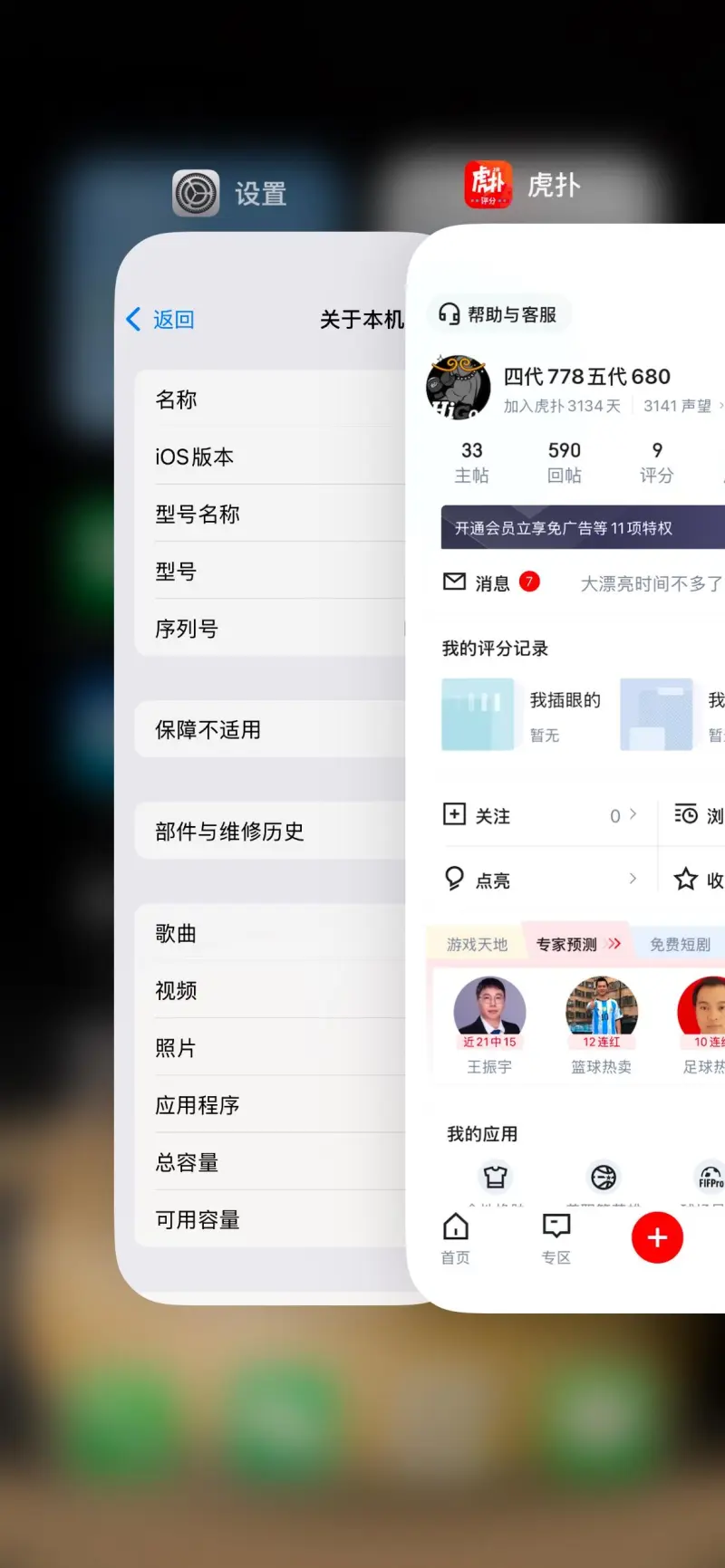Tap the lightbulb 点亮 icon
Screen dimensions: 725x1568
pos(454,879)
